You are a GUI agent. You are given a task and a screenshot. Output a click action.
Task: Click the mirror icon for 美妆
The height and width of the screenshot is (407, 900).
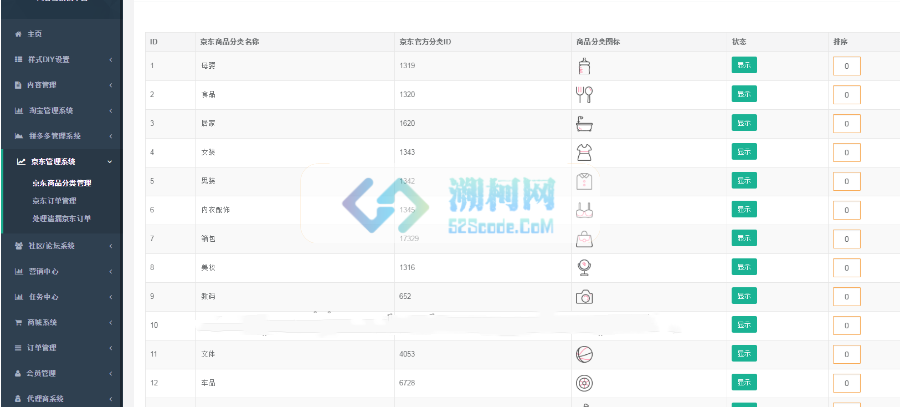(x=584, y=268)
